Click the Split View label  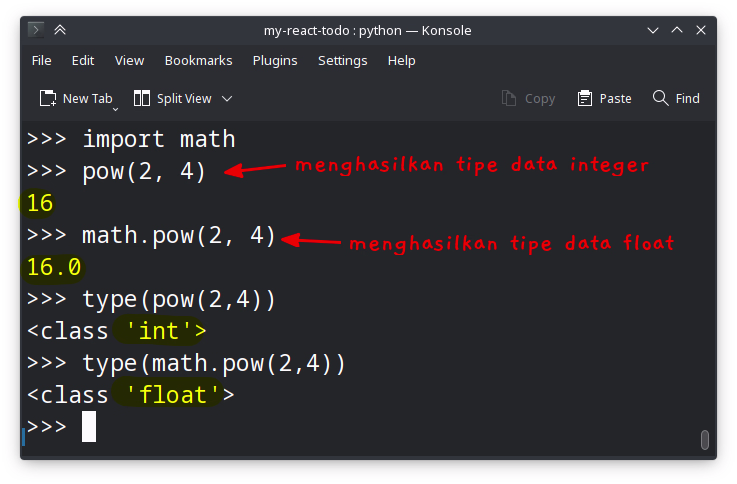pyautogui.click(x=184, y=99)
